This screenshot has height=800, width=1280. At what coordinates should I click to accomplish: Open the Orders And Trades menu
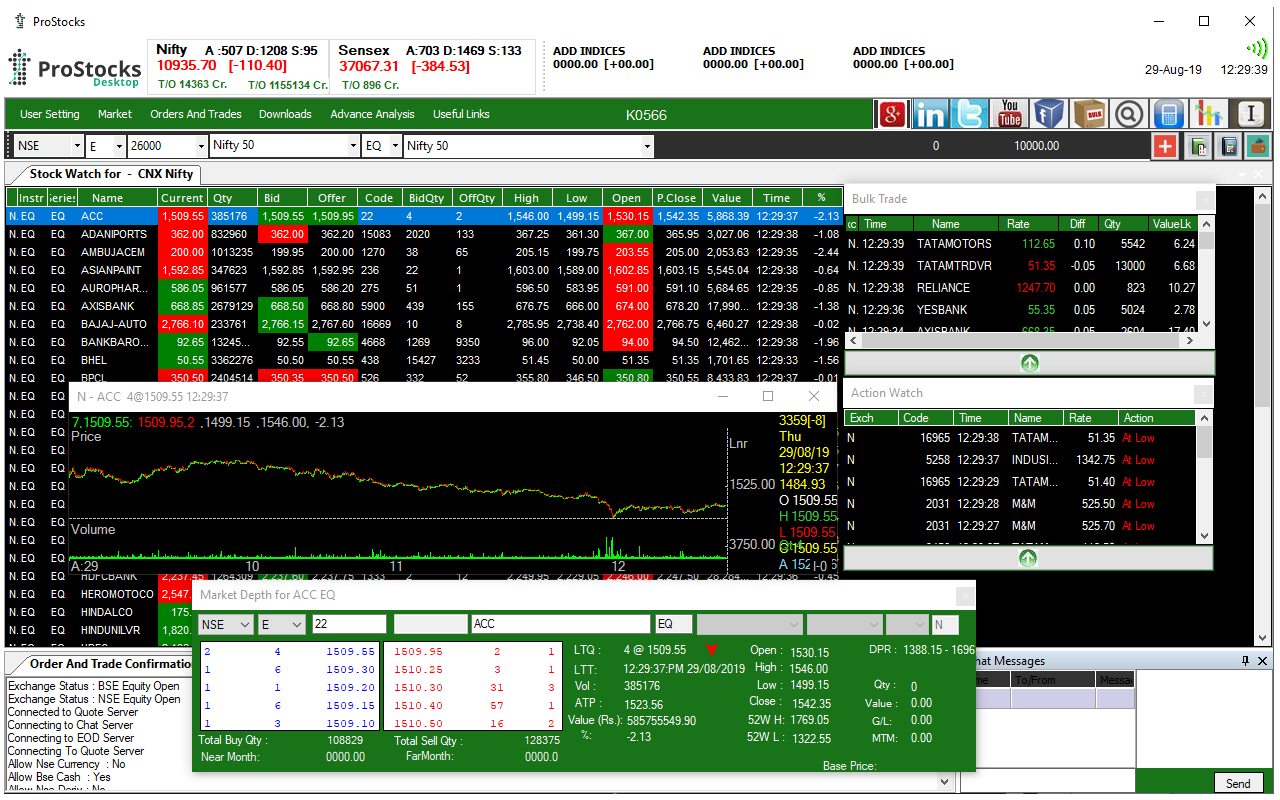point(196,114)
